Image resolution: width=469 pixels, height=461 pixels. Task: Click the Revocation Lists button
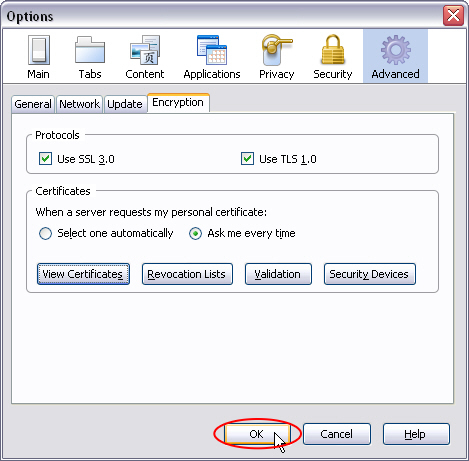coord(187,274)
